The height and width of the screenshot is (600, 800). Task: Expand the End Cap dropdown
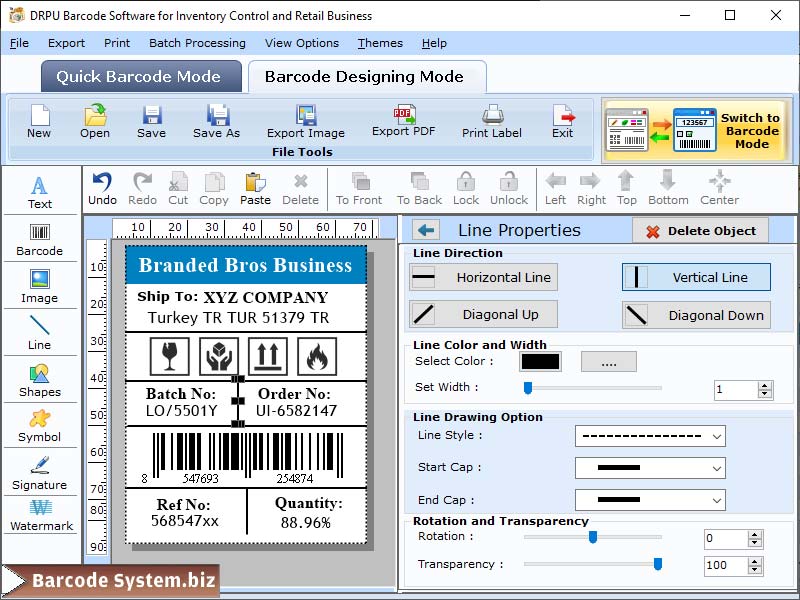tap(716, 500)
